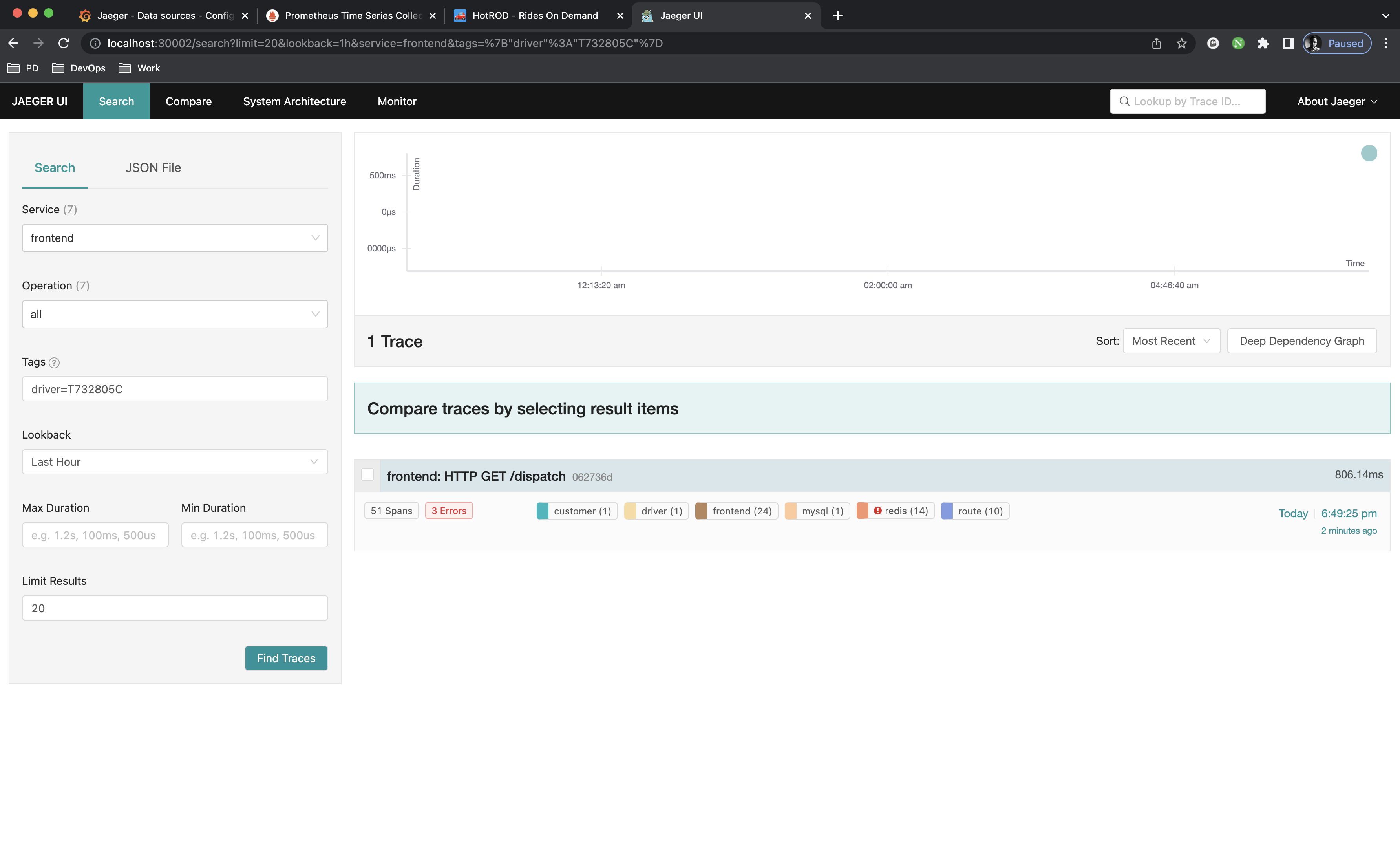Click the red redis error icon
1400x842 pixels.
click(x=877, y=511)
